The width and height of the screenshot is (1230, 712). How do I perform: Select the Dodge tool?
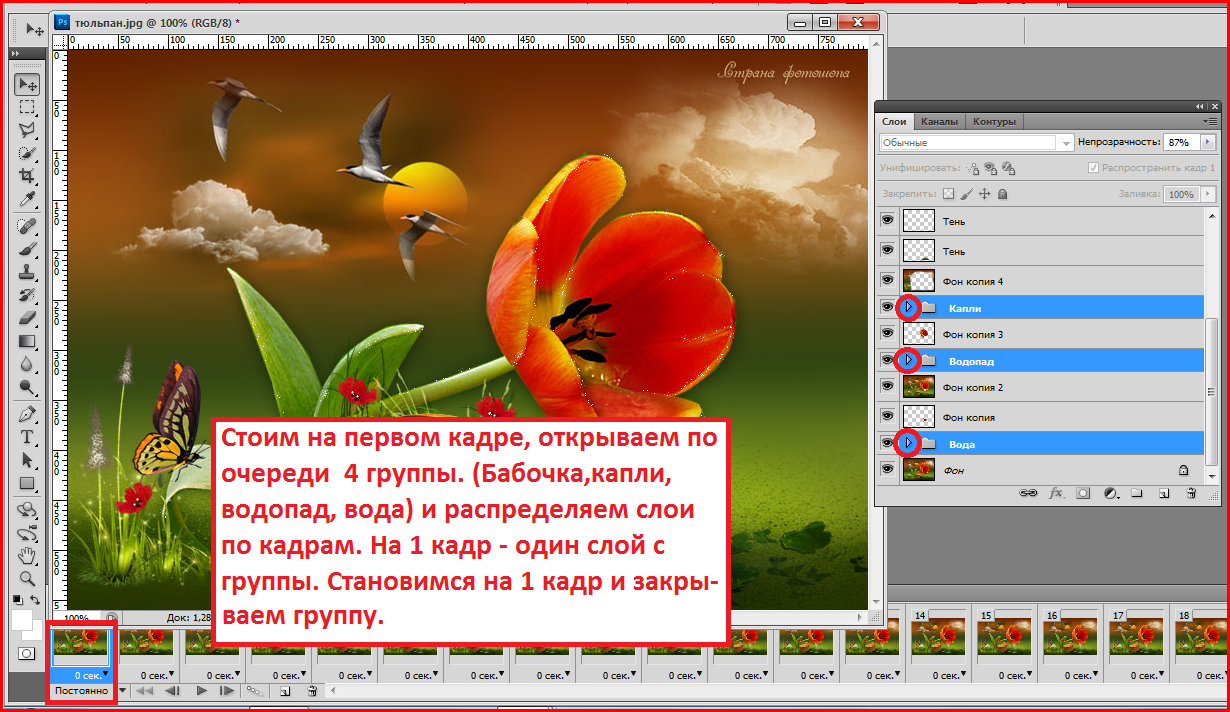(27, 387)
